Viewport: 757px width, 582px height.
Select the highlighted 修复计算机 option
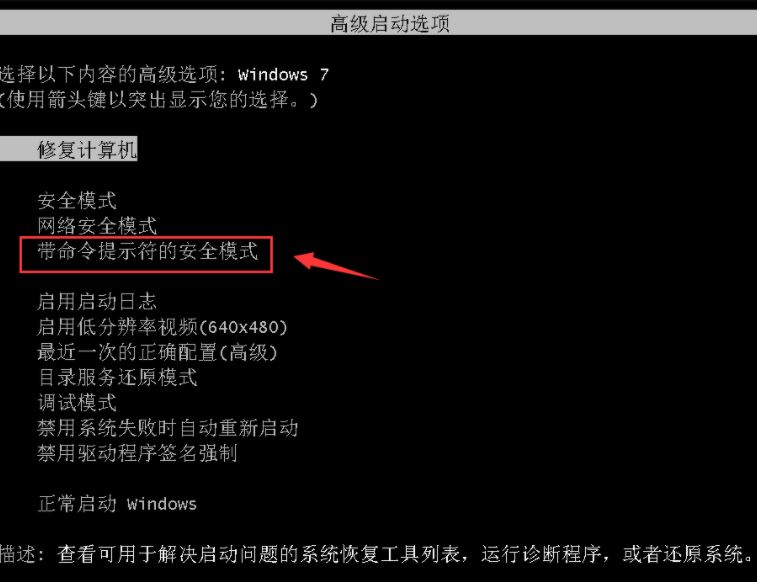pyautogui.click(x=69, y=149)
